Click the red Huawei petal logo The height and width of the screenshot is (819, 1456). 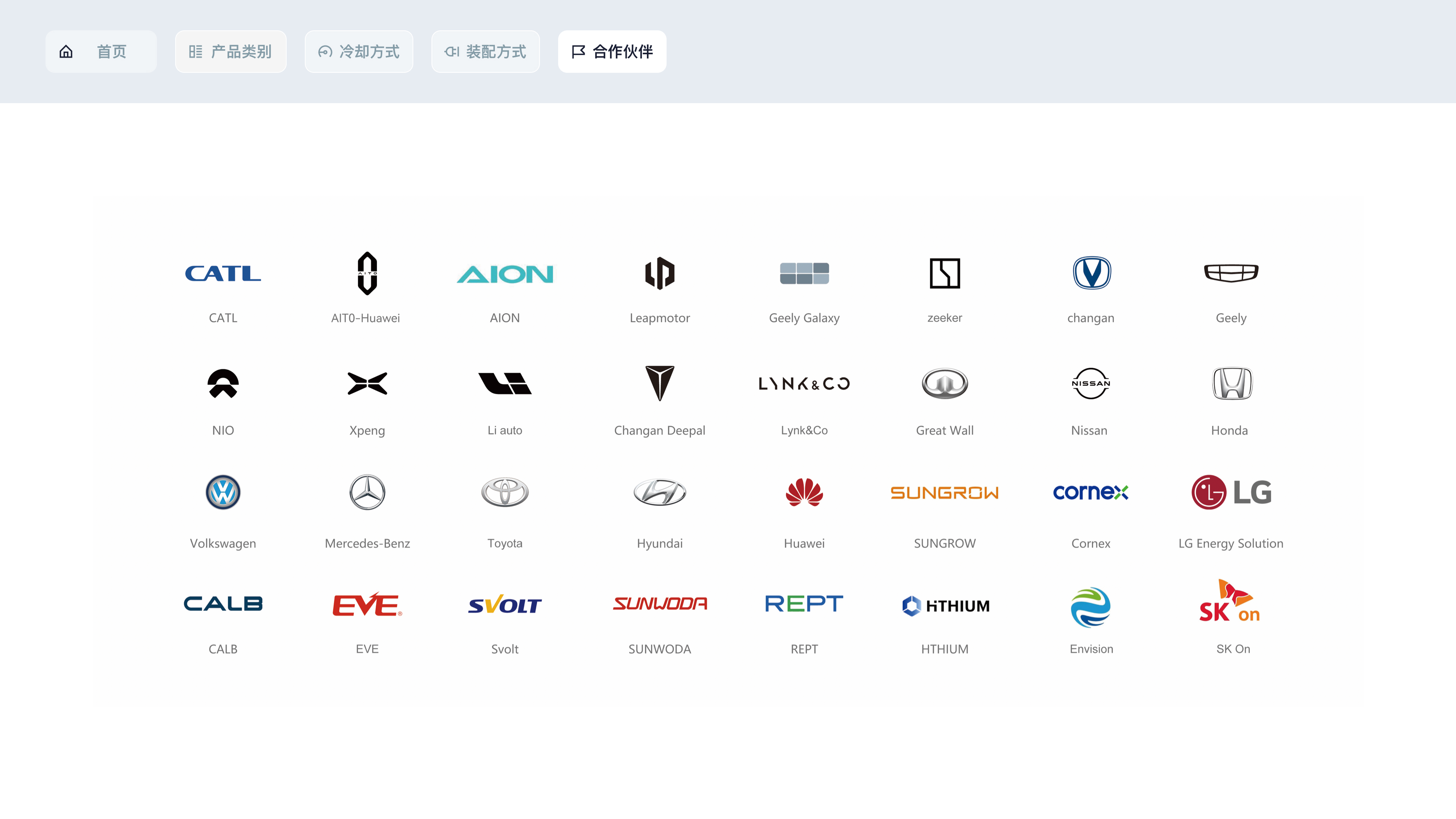(x=804, y=492)
